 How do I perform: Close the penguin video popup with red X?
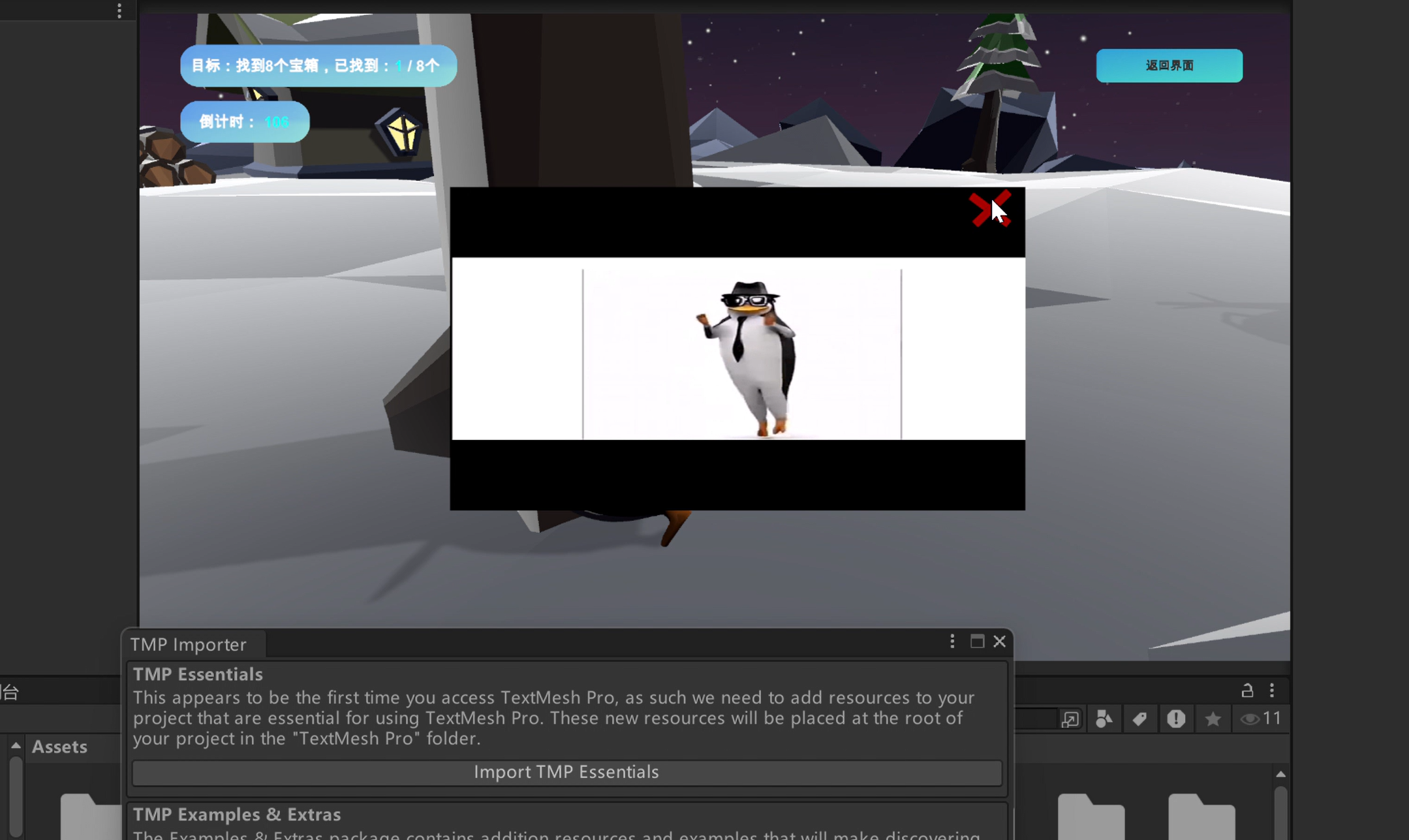click(990, 209)
